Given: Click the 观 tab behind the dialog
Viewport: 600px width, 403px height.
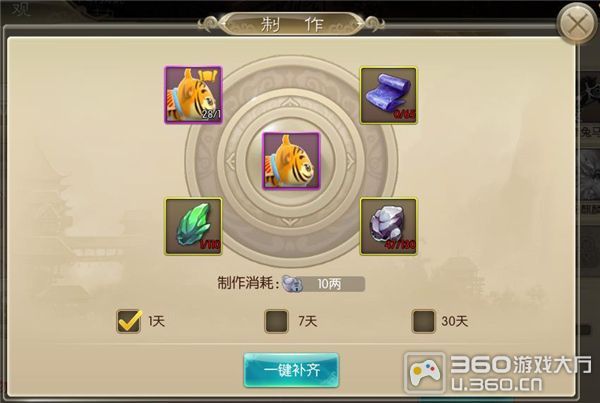Looking at the screenshot, I should pos(21,8).
